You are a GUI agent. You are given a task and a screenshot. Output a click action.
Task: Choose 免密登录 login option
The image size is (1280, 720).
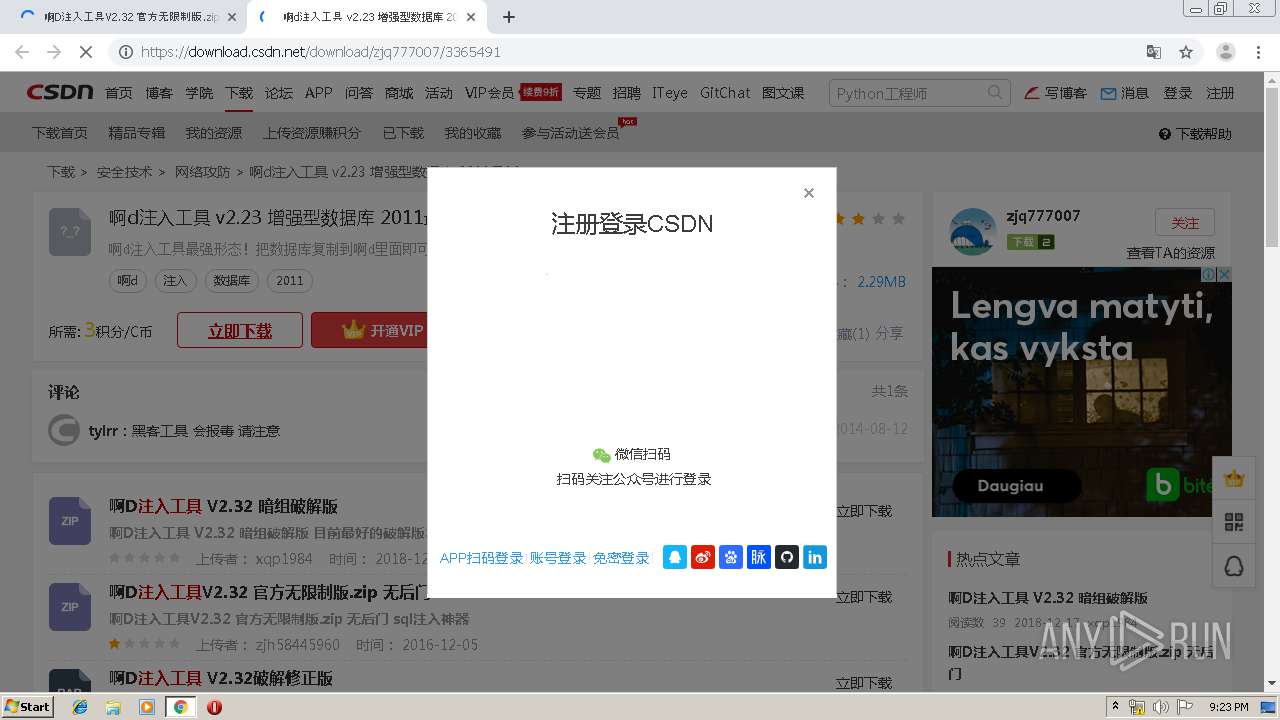[x=621, y=558]
